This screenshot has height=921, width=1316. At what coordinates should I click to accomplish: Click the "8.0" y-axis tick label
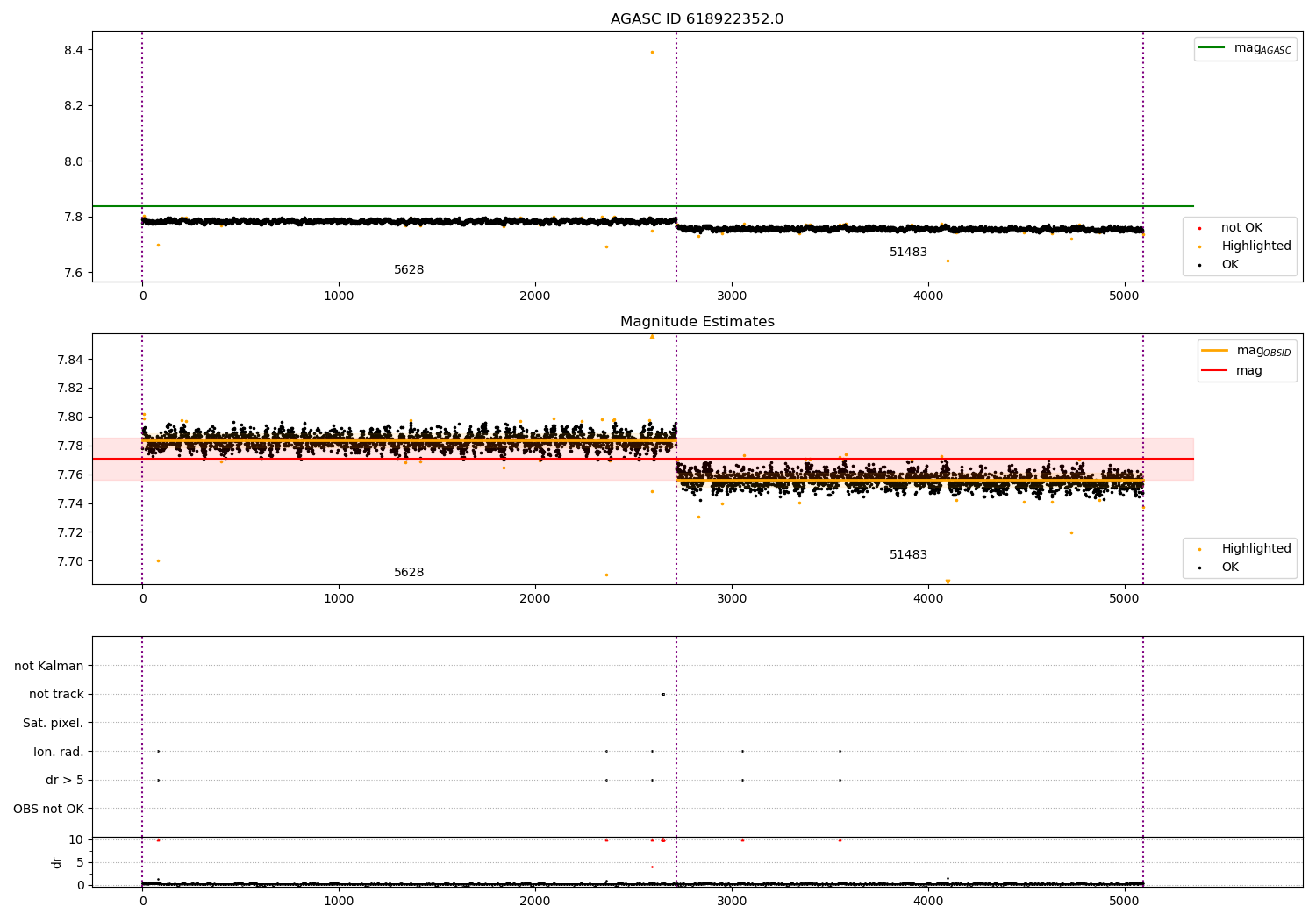[x=74, y=161]
